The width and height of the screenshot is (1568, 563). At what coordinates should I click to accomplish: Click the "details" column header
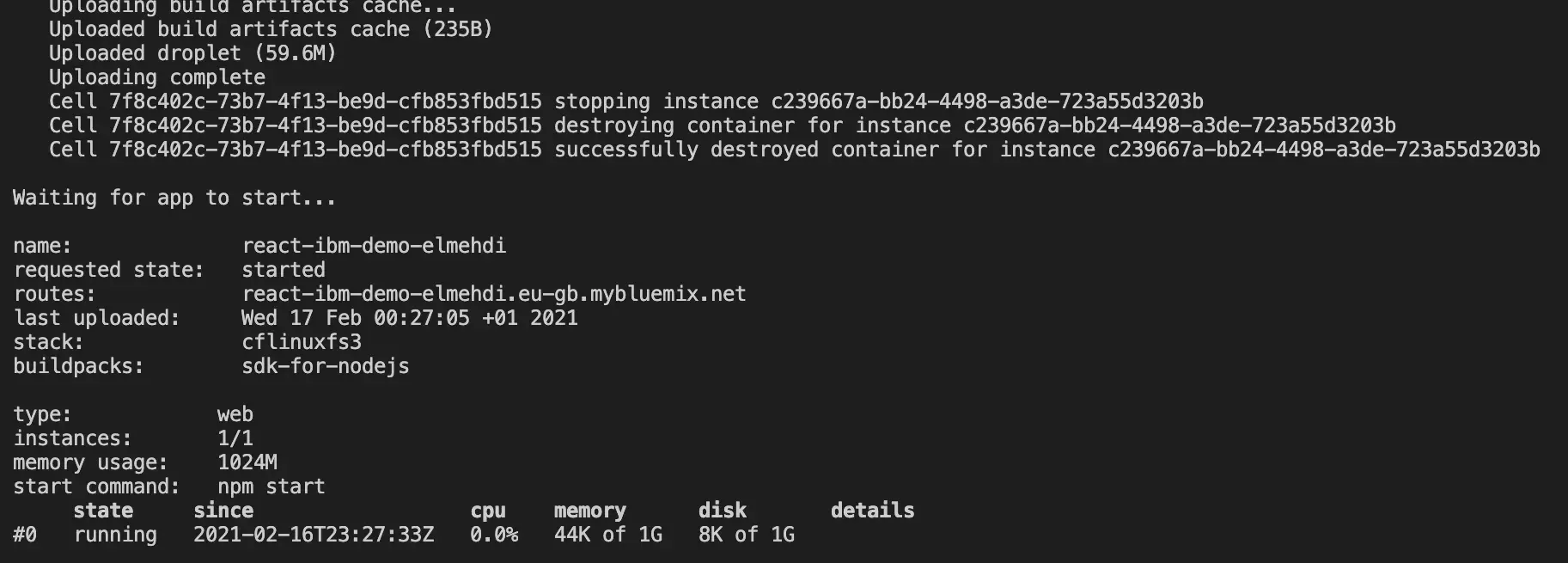click(872, 511)
